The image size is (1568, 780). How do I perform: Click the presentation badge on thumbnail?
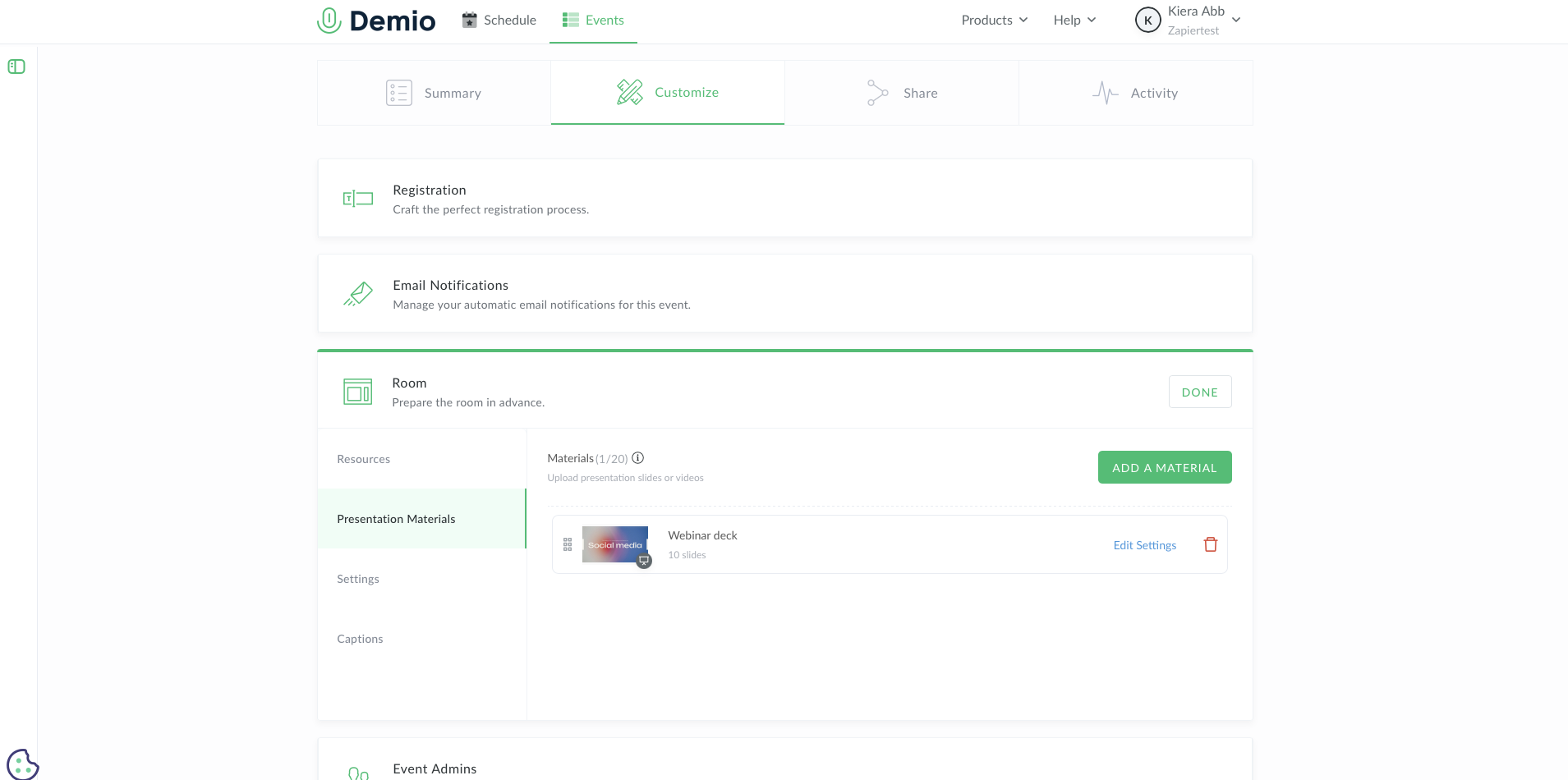pos(645,561)
